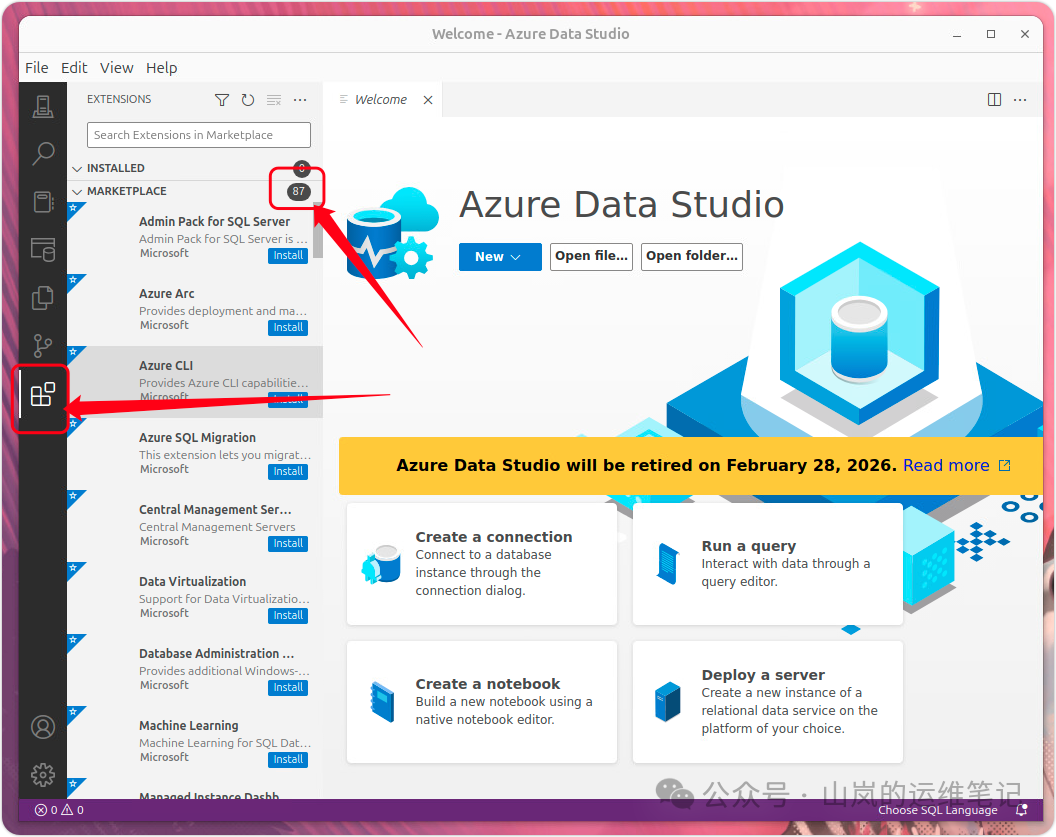Click the Filter Extensions funnel icon

pos(221,100)
